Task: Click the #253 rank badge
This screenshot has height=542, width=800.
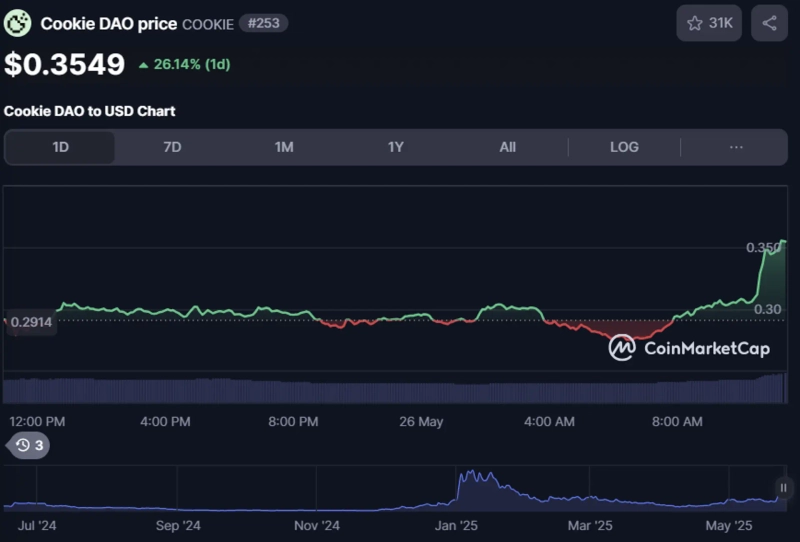Action: [x=263, y=23]
